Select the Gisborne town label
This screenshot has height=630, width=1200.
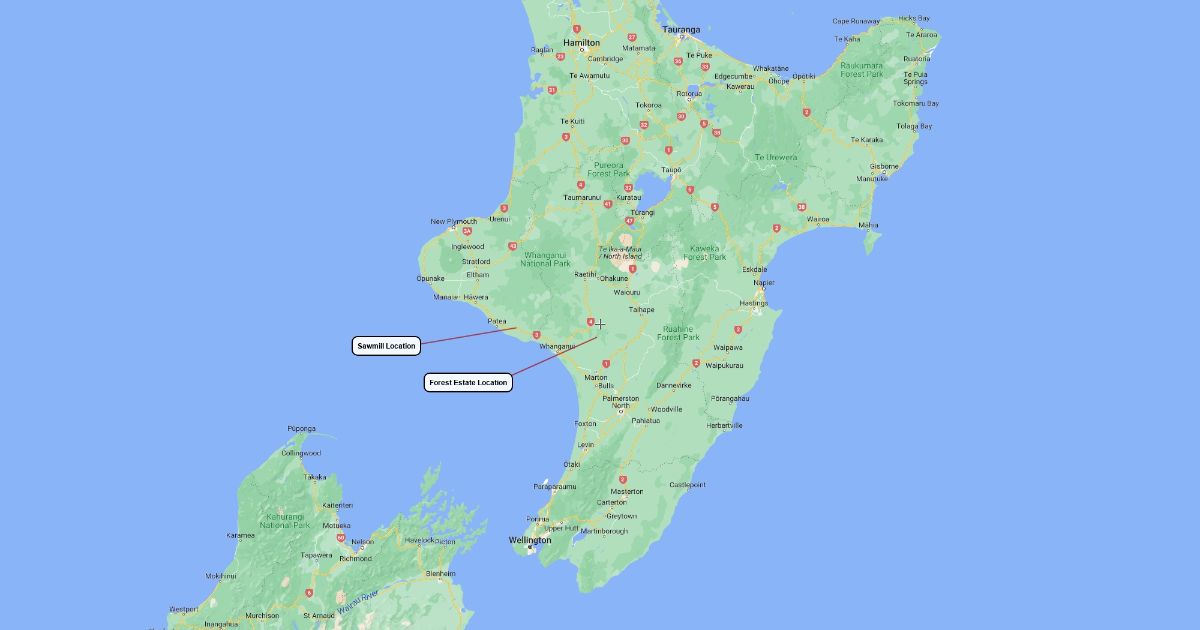[884, 166]
